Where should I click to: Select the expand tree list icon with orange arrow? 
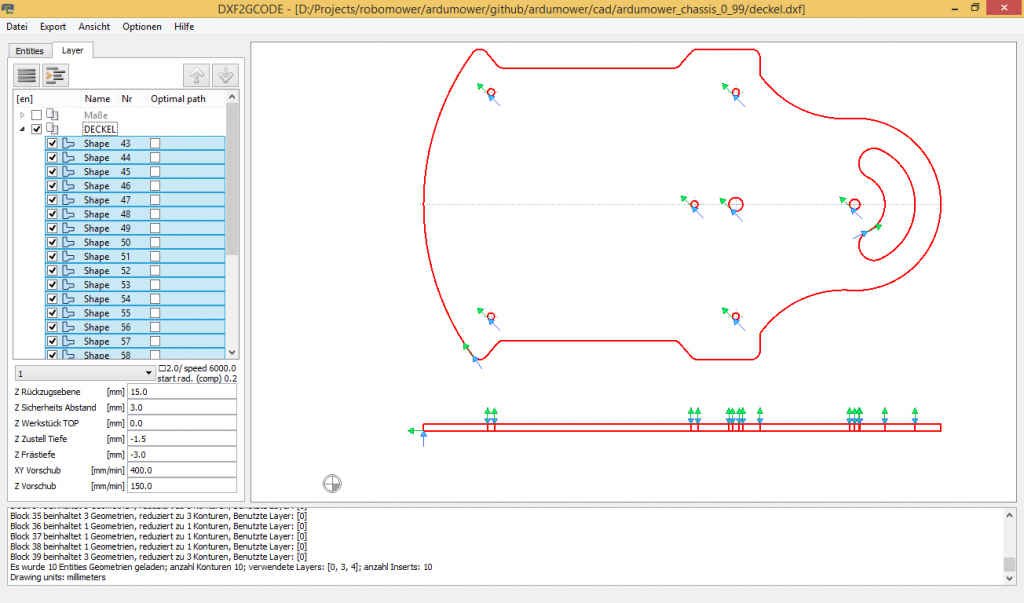tap(55, 74)
